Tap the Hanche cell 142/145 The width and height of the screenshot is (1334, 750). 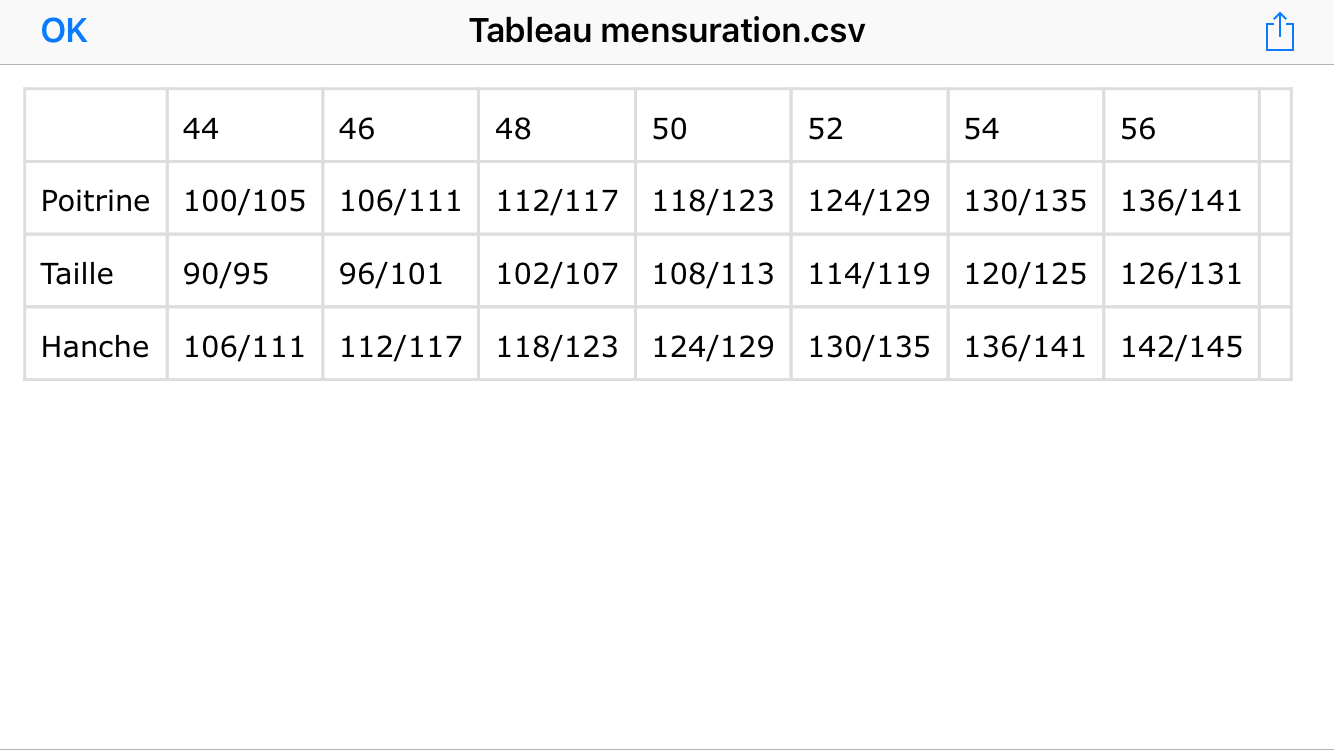pos(1181,346)
